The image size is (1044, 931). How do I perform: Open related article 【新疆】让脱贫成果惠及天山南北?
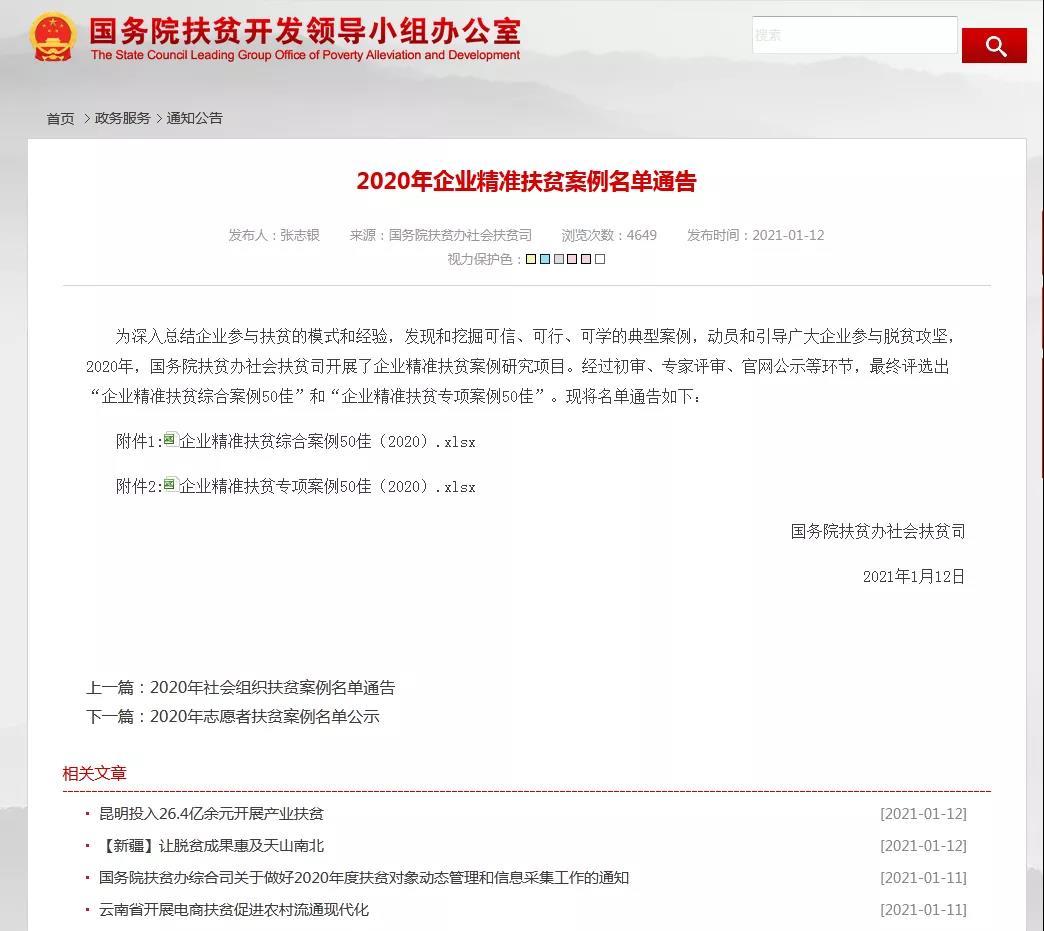pos(211,845)
